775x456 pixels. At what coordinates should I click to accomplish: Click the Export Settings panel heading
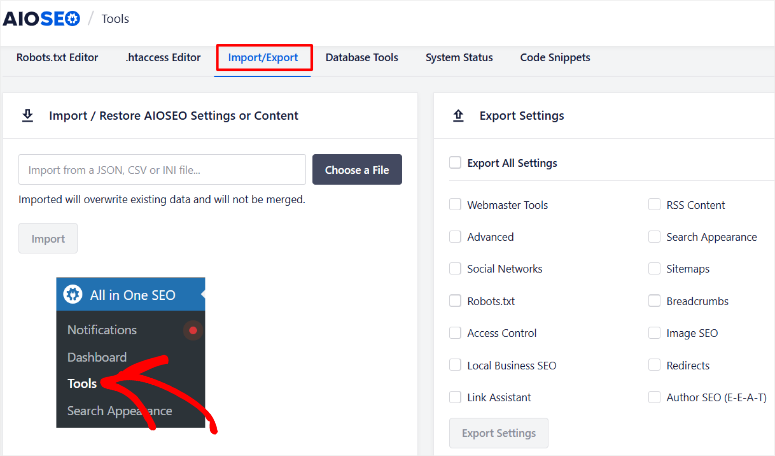tap(521, 116)
